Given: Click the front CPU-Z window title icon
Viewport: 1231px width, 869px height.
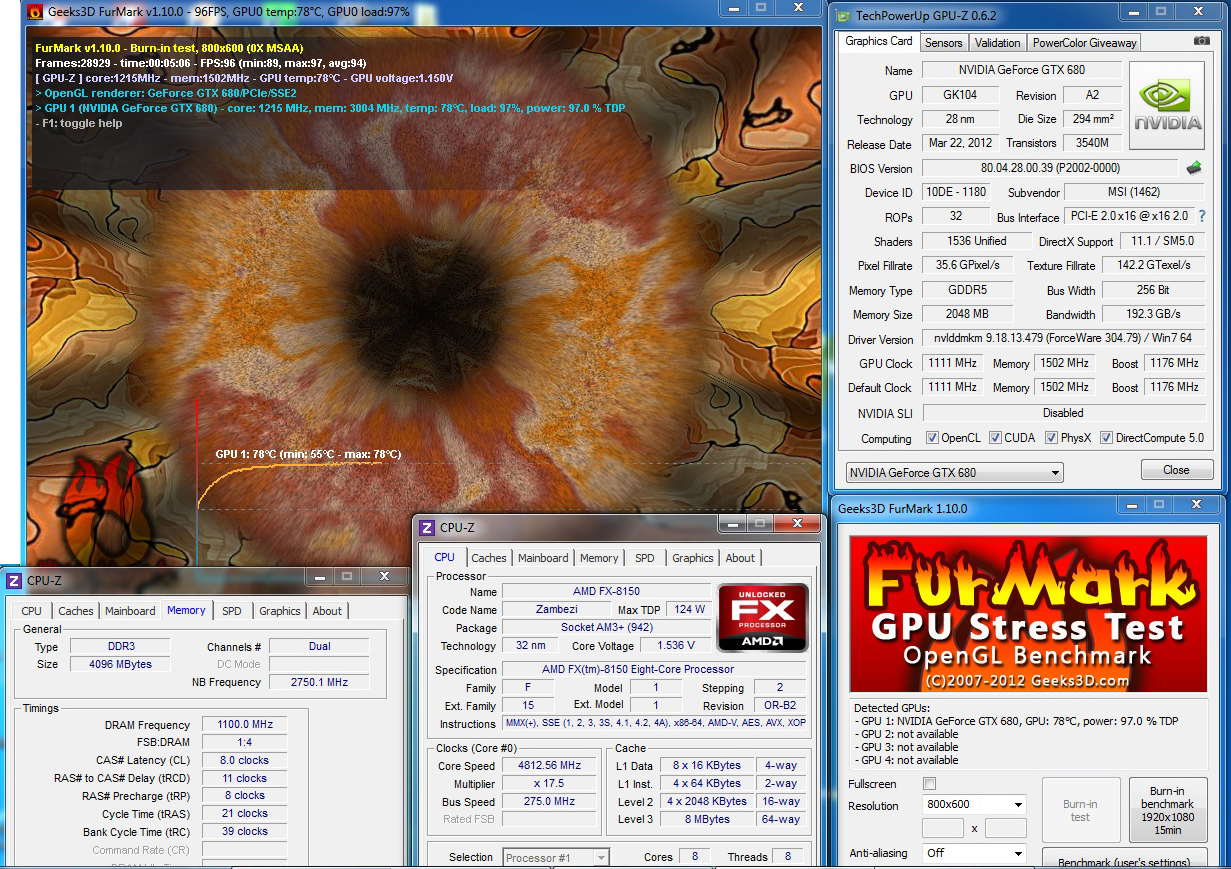Looking at the screenshot, I should coord(427,528).
